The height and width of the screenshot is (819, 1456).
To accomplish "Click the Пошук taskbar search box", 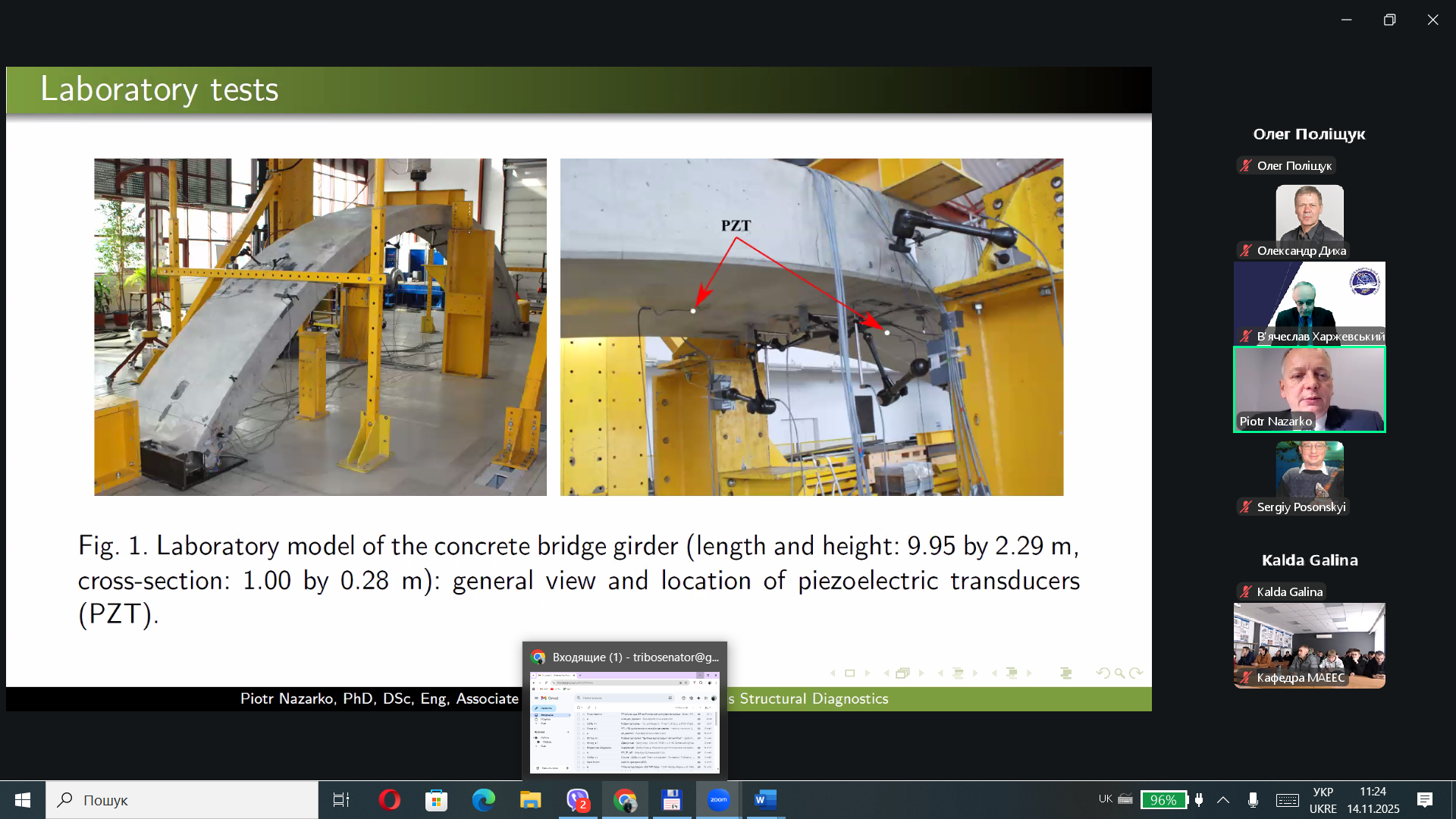I will (182, 800).
